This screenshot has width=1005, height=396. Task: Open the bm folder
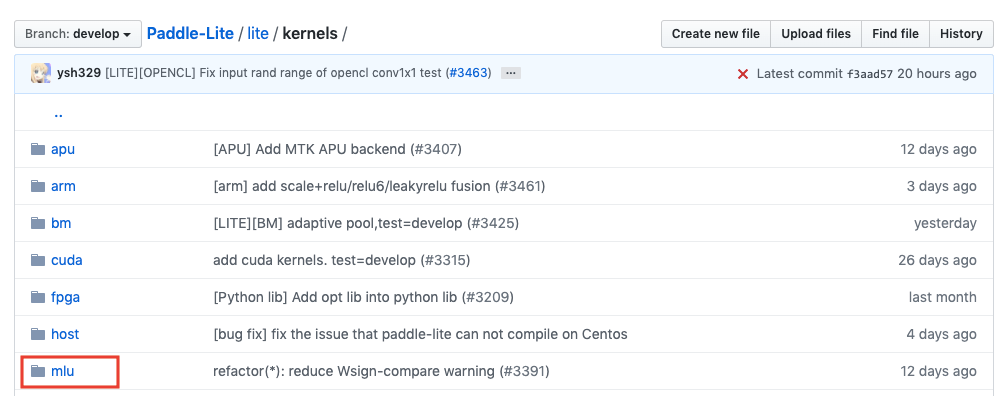click(61, 223)
